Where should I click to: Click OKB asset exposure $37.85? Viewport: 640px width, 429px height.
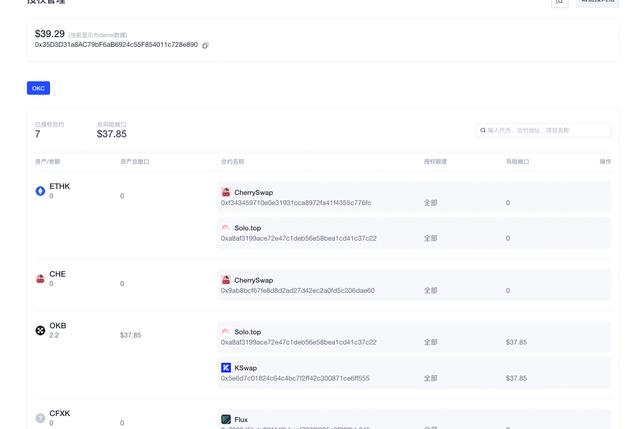131,335
